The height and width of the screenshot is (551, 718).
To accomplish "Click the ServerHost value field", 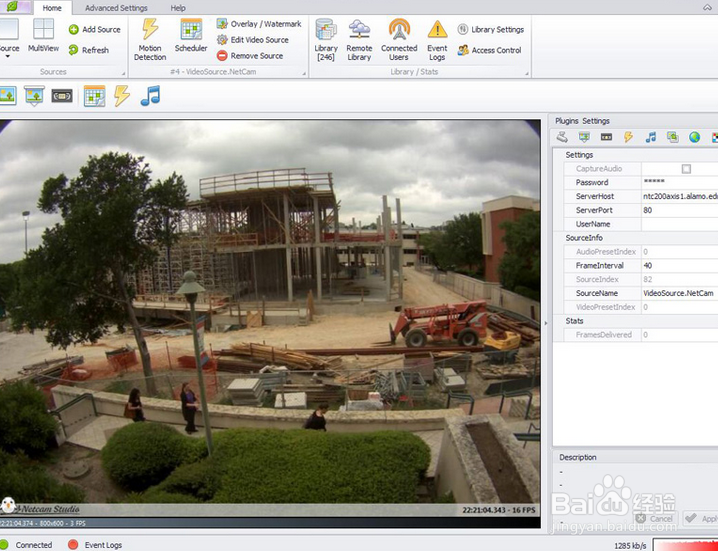I will [x=680, y=196].
